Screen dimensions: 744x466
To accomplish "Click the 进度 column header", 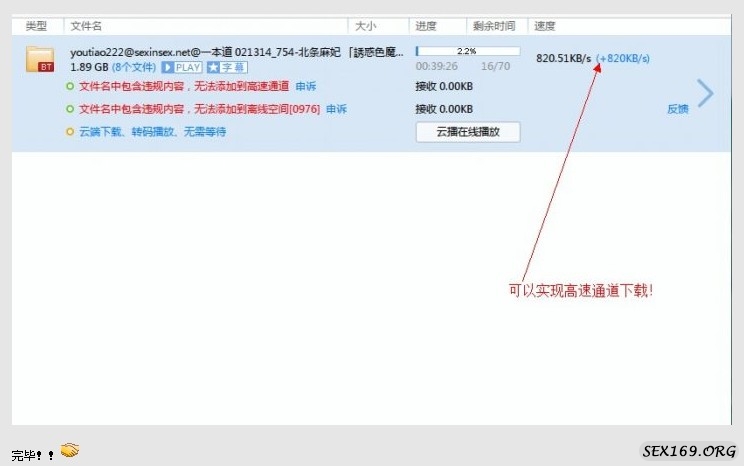I will [426, 25].
